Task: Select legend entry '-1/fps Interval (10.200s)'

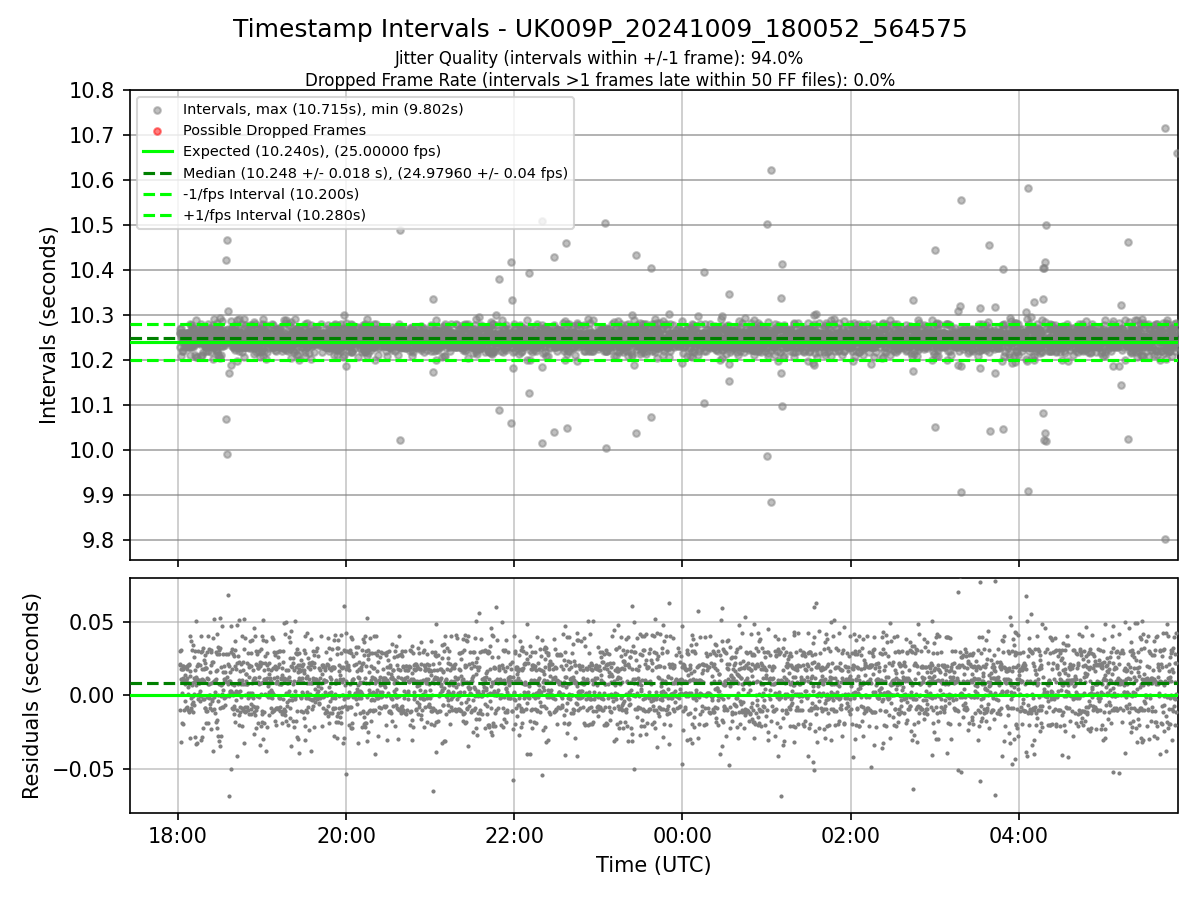Action: pyautogui.click(x=271, y=194)
